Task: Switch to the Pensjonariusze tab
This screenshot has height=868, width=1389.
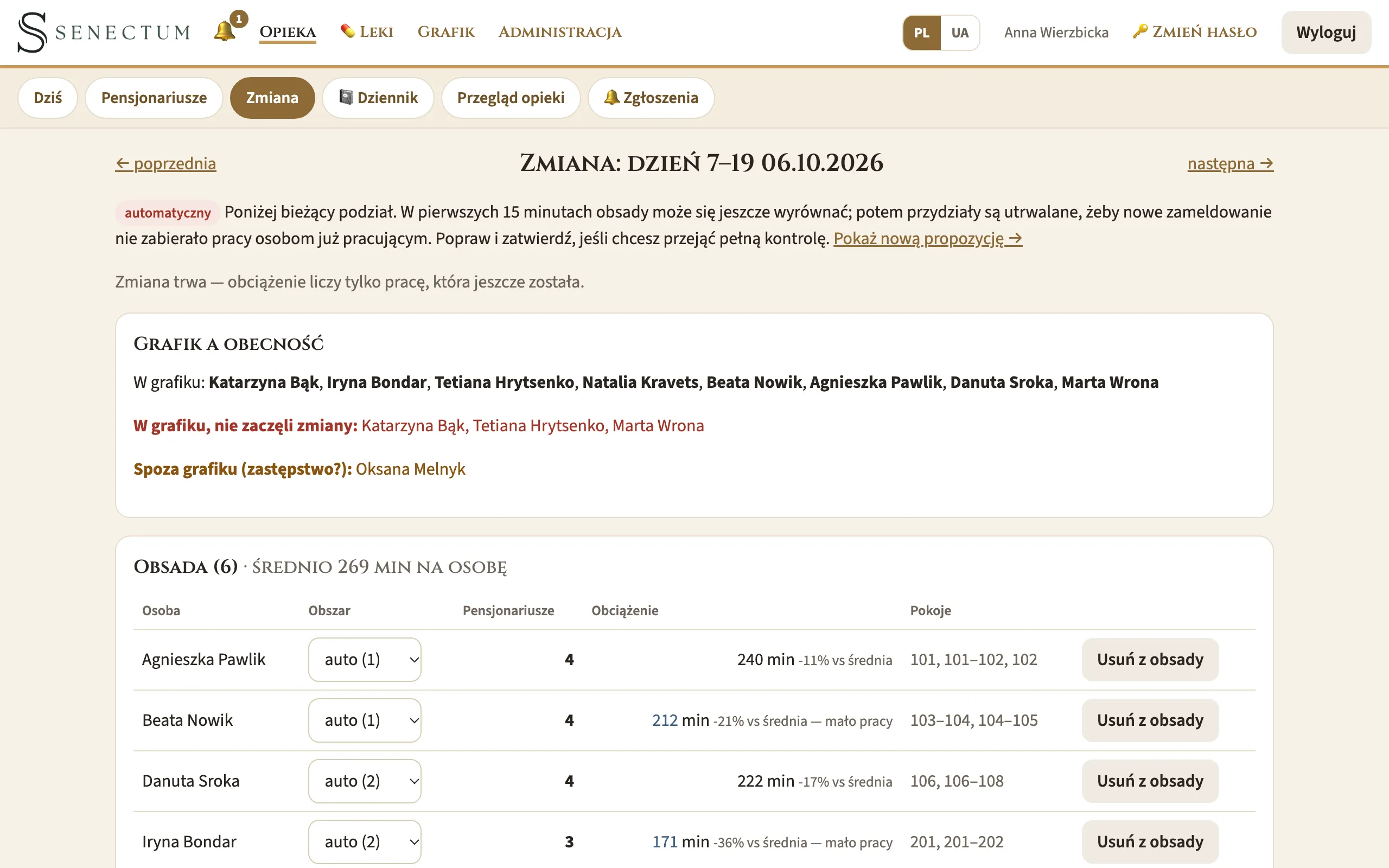Action: [x=154, y=98]
